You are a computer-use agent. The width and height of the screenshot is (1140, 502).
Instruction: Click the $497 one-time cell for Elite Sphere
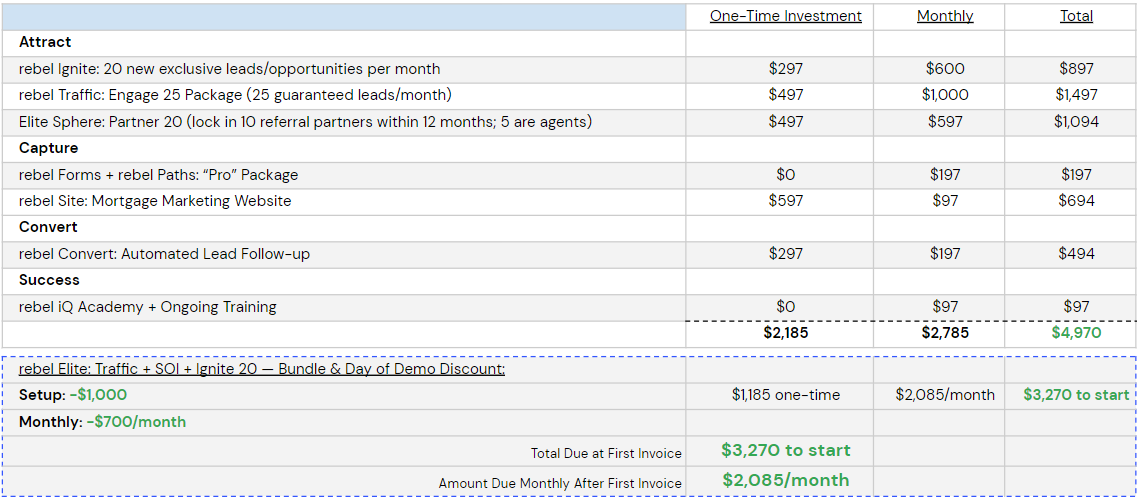tap(785, 122)
